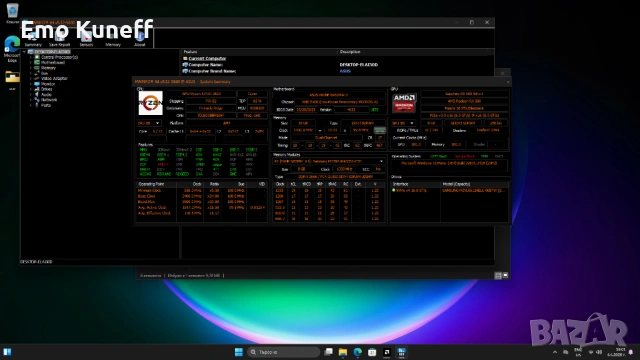Click the small button beside memory clock values
640x360 pixels.
[380, 130]
